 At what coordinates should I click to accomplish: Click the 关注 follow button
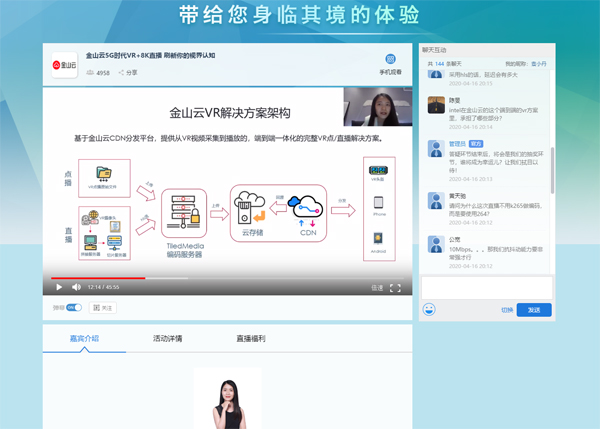point(102,308)
